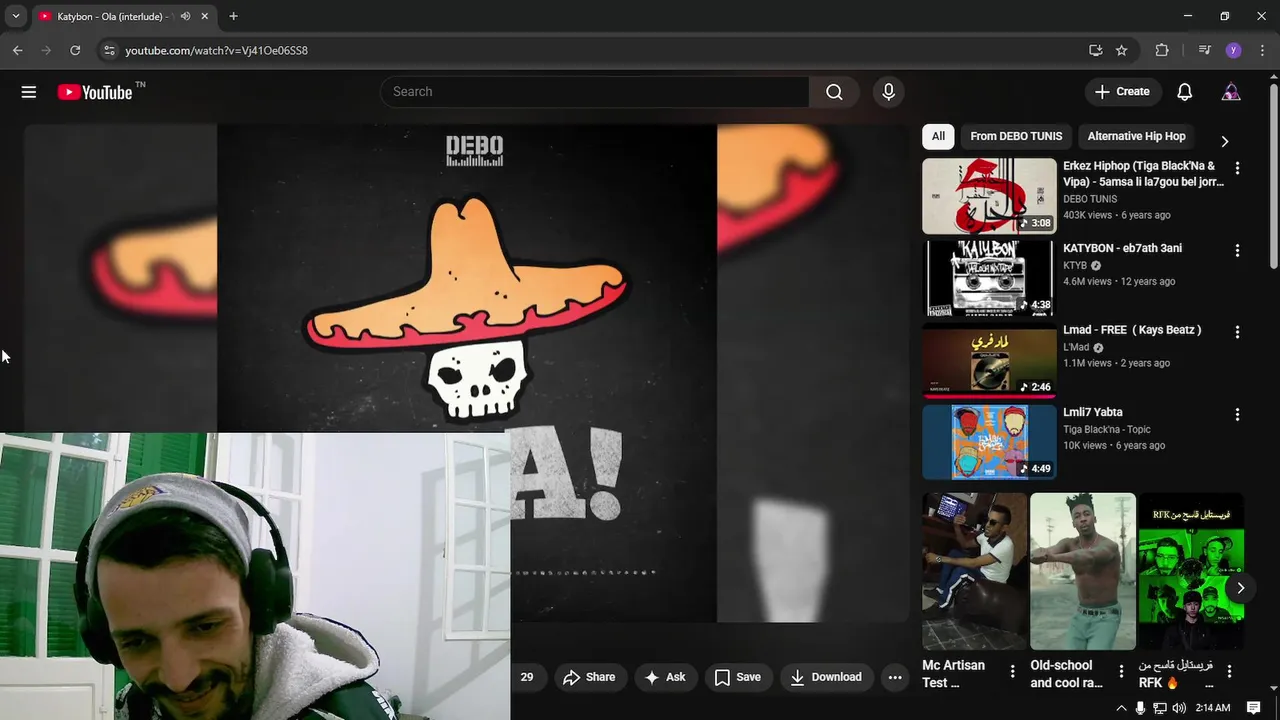Open YouTube account avatar menu
This screenshot has height=720, width=1280.
(x=1231, y=92)
